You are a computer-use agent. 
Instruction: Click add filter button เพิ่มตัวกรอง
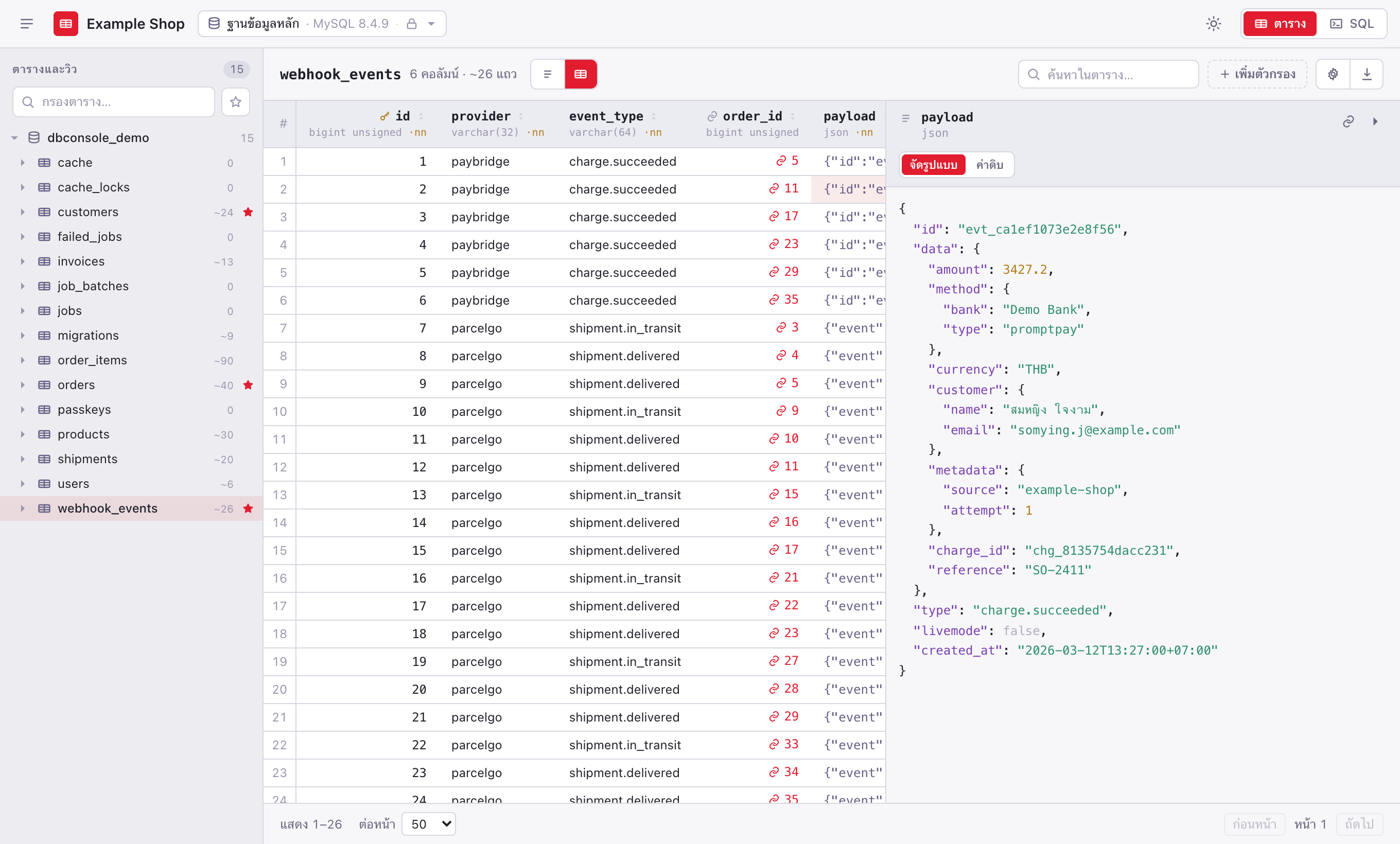(x=1257, y=74)
